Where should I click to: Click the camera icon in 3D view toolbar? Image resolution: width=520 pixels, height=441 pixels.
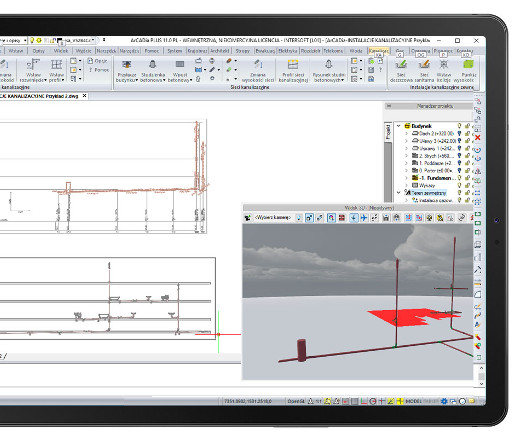point(248,218)
